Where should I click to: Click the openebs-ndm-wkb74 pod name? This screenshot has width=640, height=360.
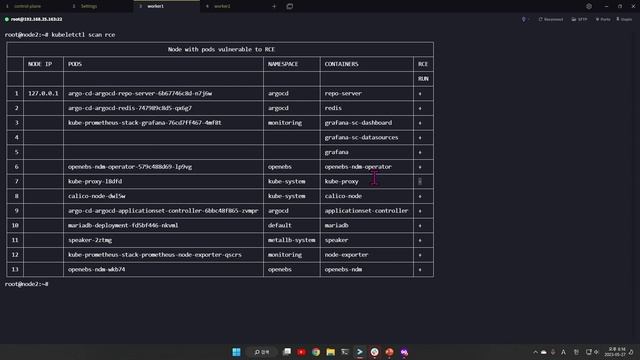tap(96, 269)
